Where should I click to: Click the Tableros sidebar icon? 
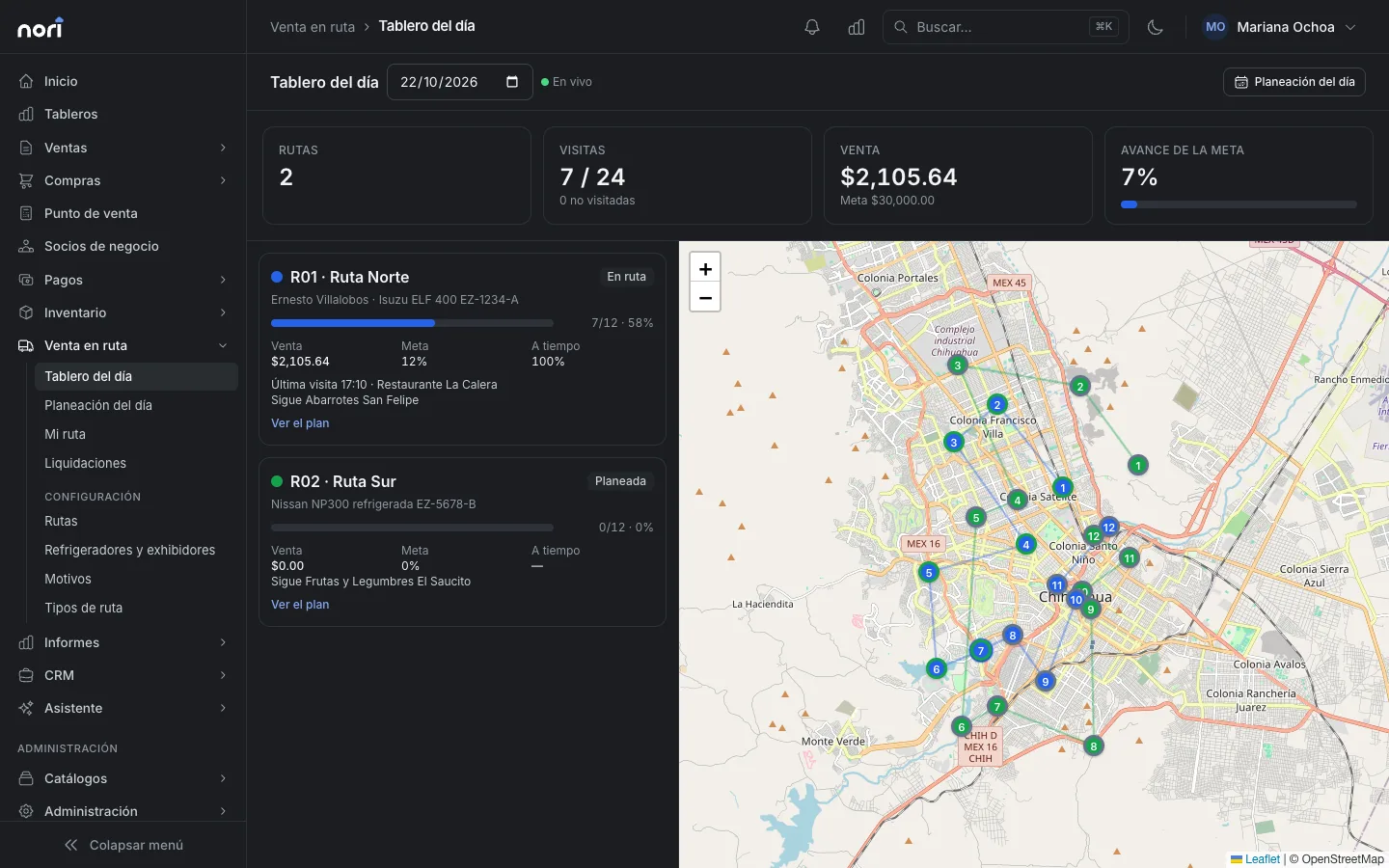point(26,114)
